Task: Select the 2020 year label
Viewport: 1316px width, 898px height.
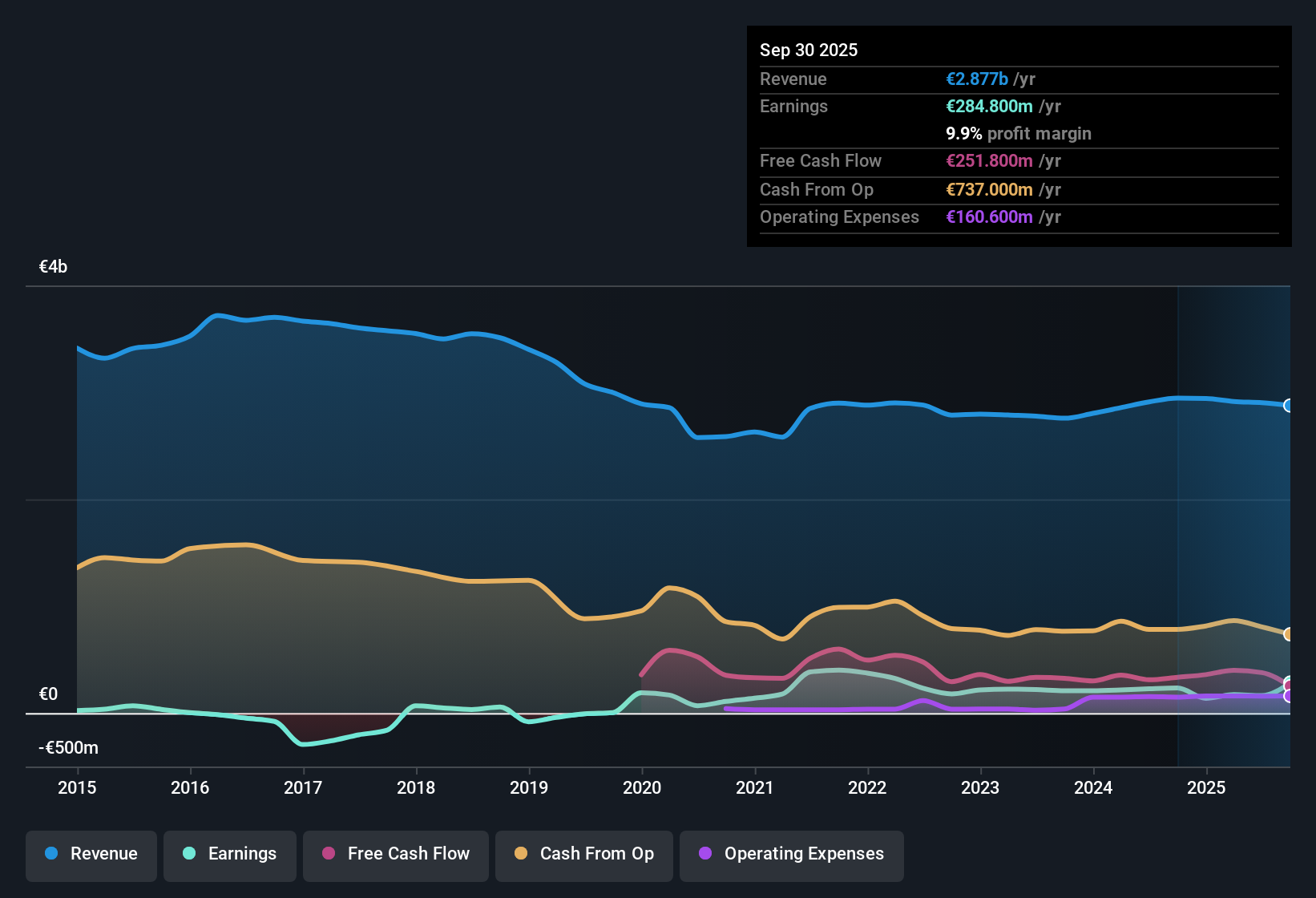Action: click(x=641, y=788)
